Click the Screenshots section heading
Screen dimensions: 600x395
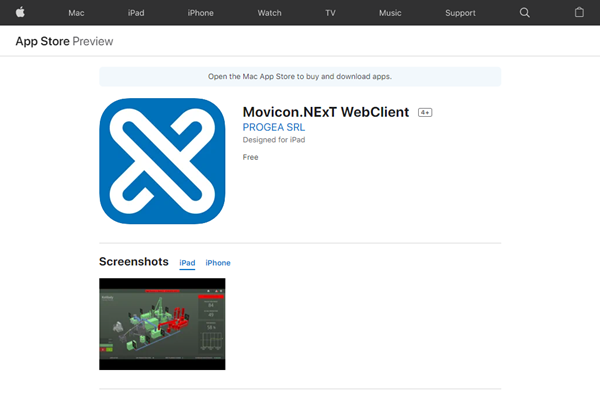click(x=134, y=262)
